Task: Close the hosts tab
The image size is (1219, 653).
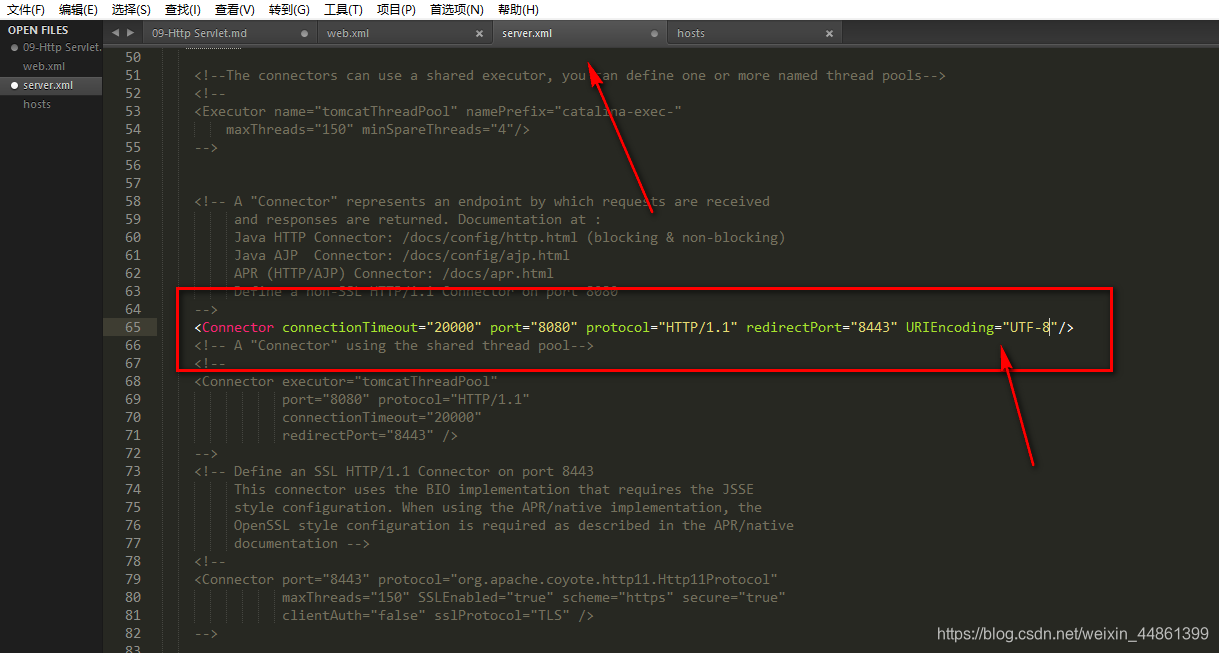Action: tap(829, 34)
